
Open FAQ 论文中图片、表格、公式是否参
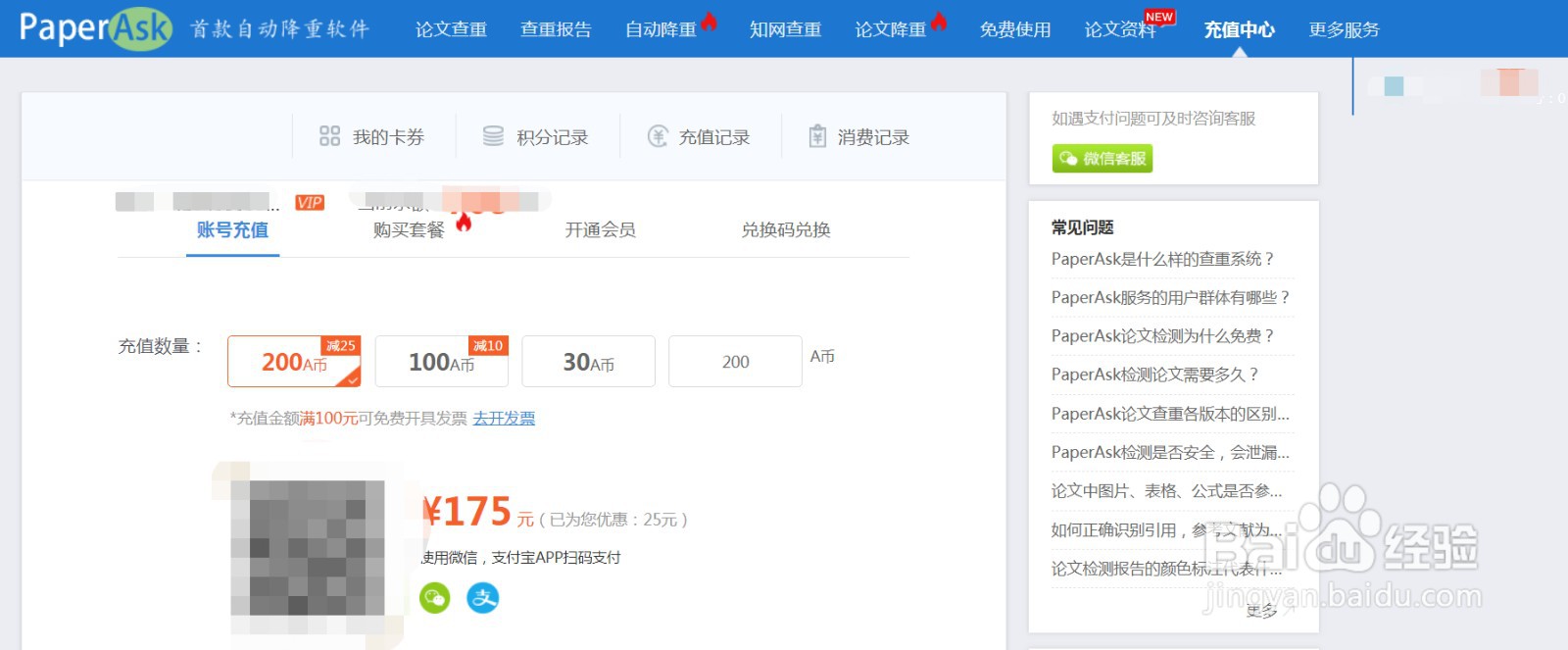1166,490
